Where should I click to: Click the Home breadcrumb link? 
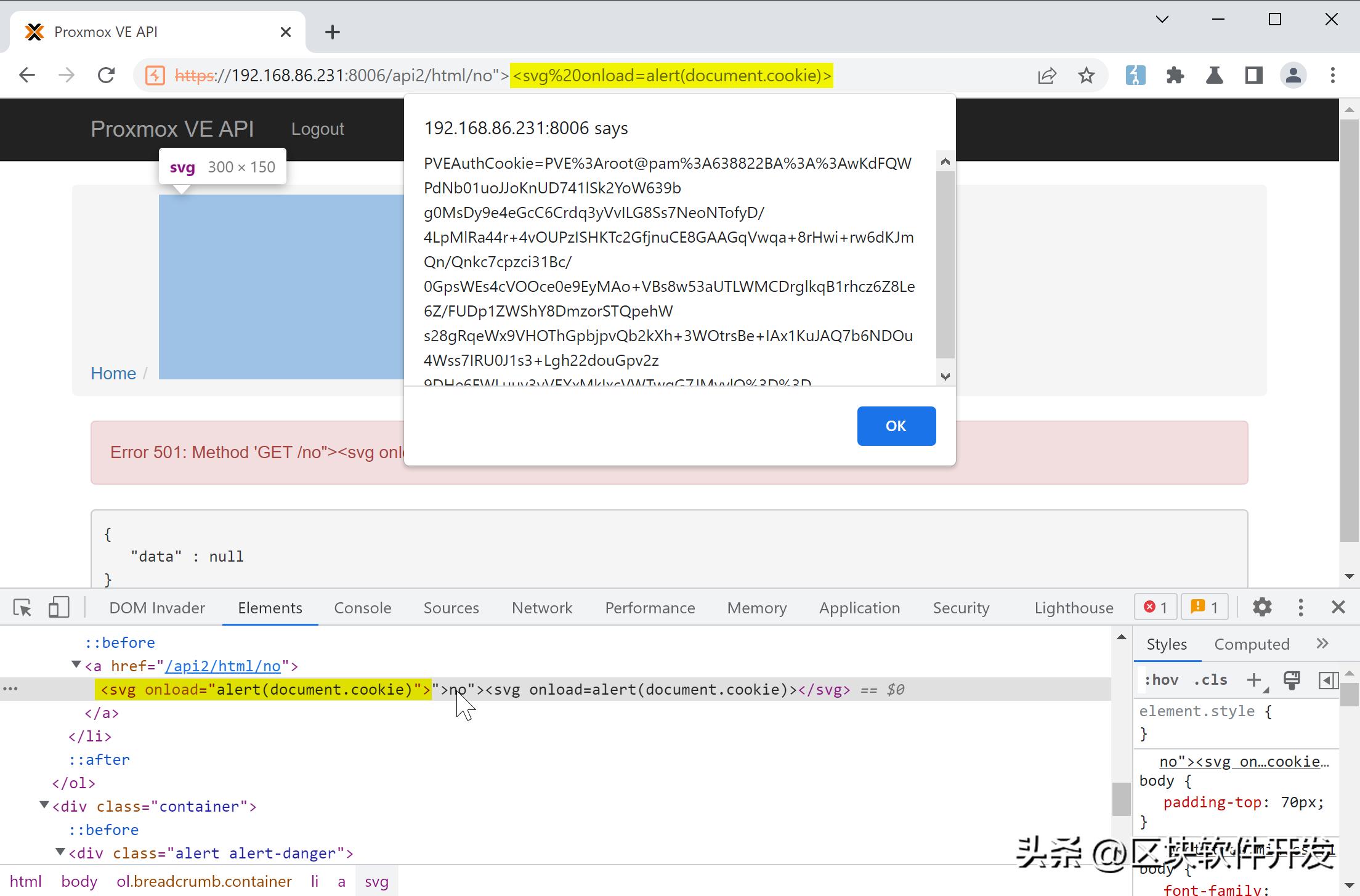click(x=113, y=373)
